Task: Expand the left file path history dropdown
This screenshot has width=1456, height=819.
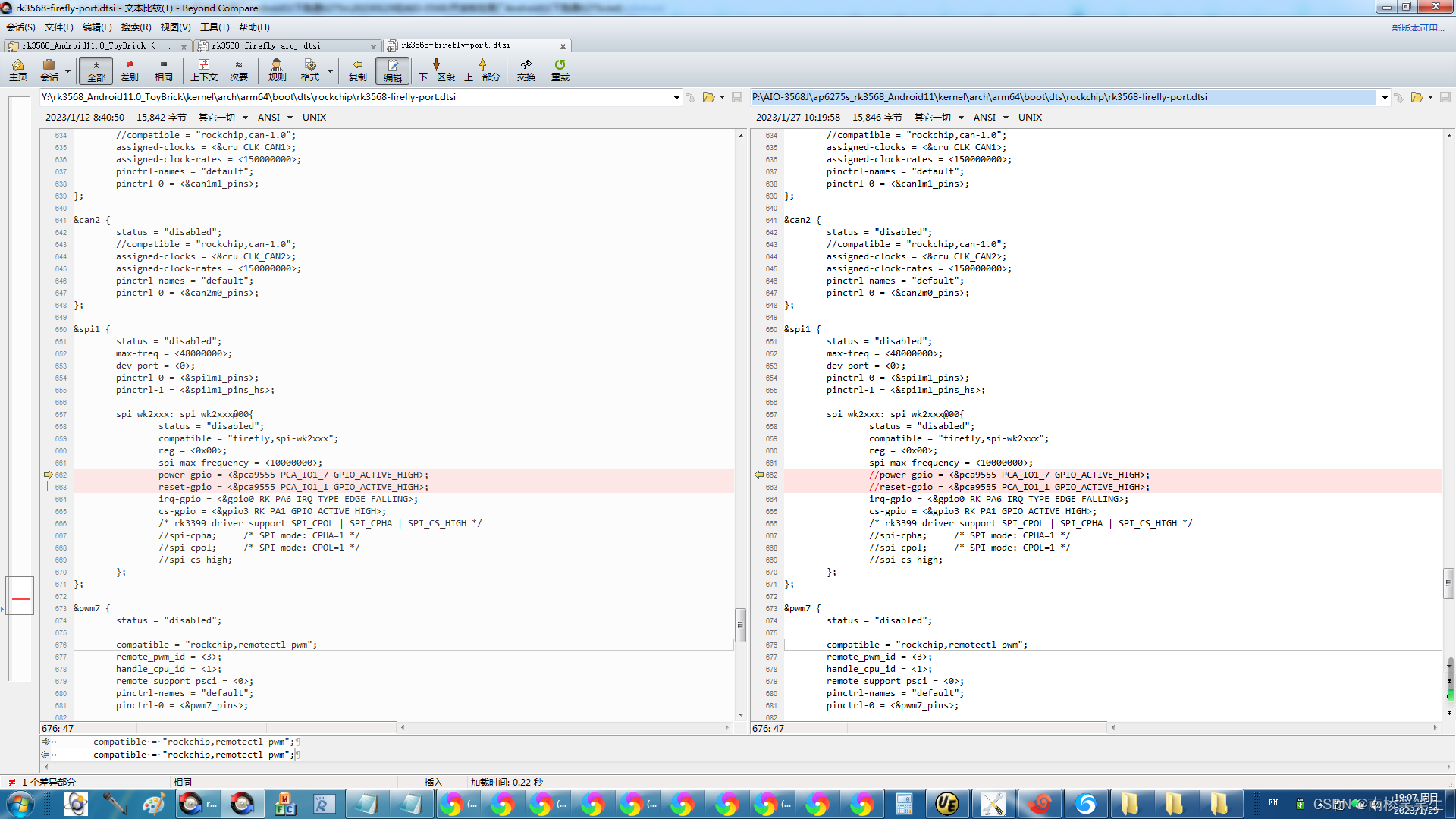Action: [675, 97]
